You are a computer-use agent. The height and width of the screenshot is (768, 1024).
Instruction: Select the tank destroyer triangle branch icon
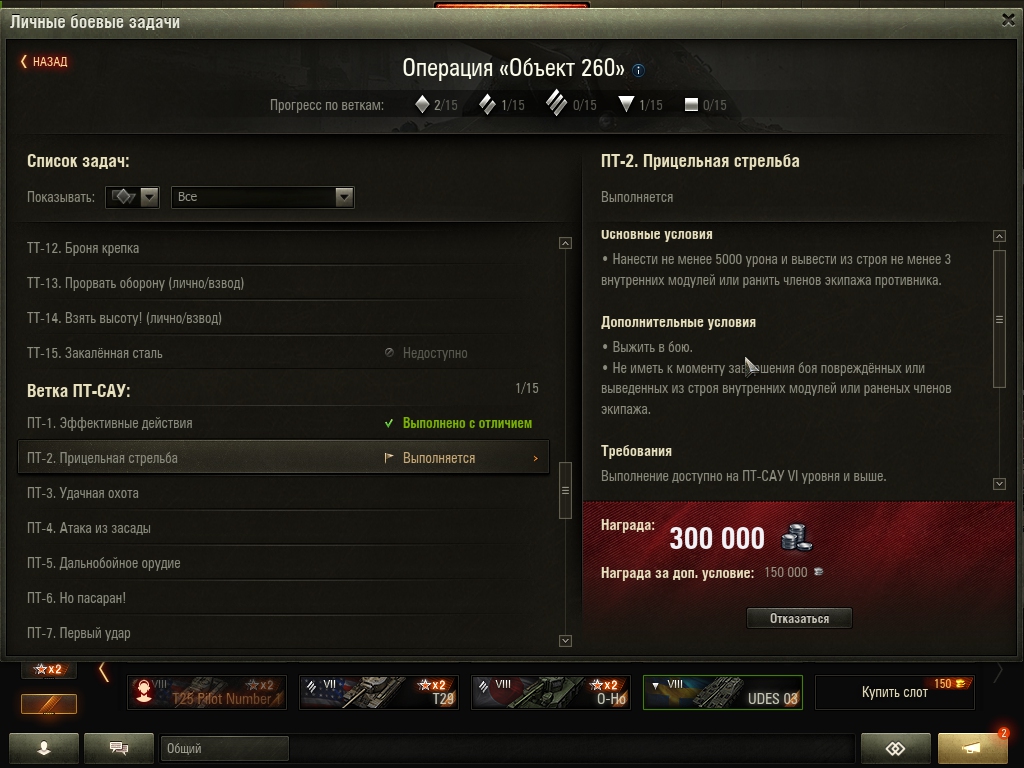pyautogui.click(x=626, y=104)
